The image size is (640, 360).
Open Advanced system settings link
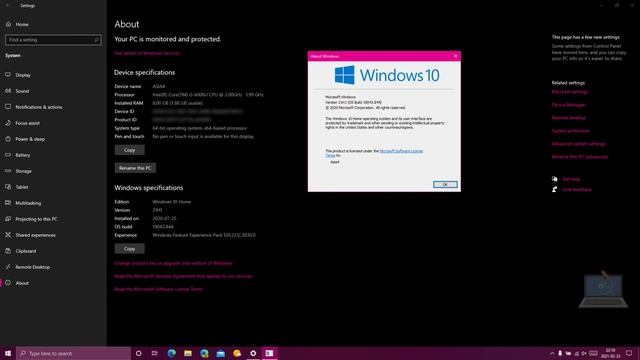[579, 144]
